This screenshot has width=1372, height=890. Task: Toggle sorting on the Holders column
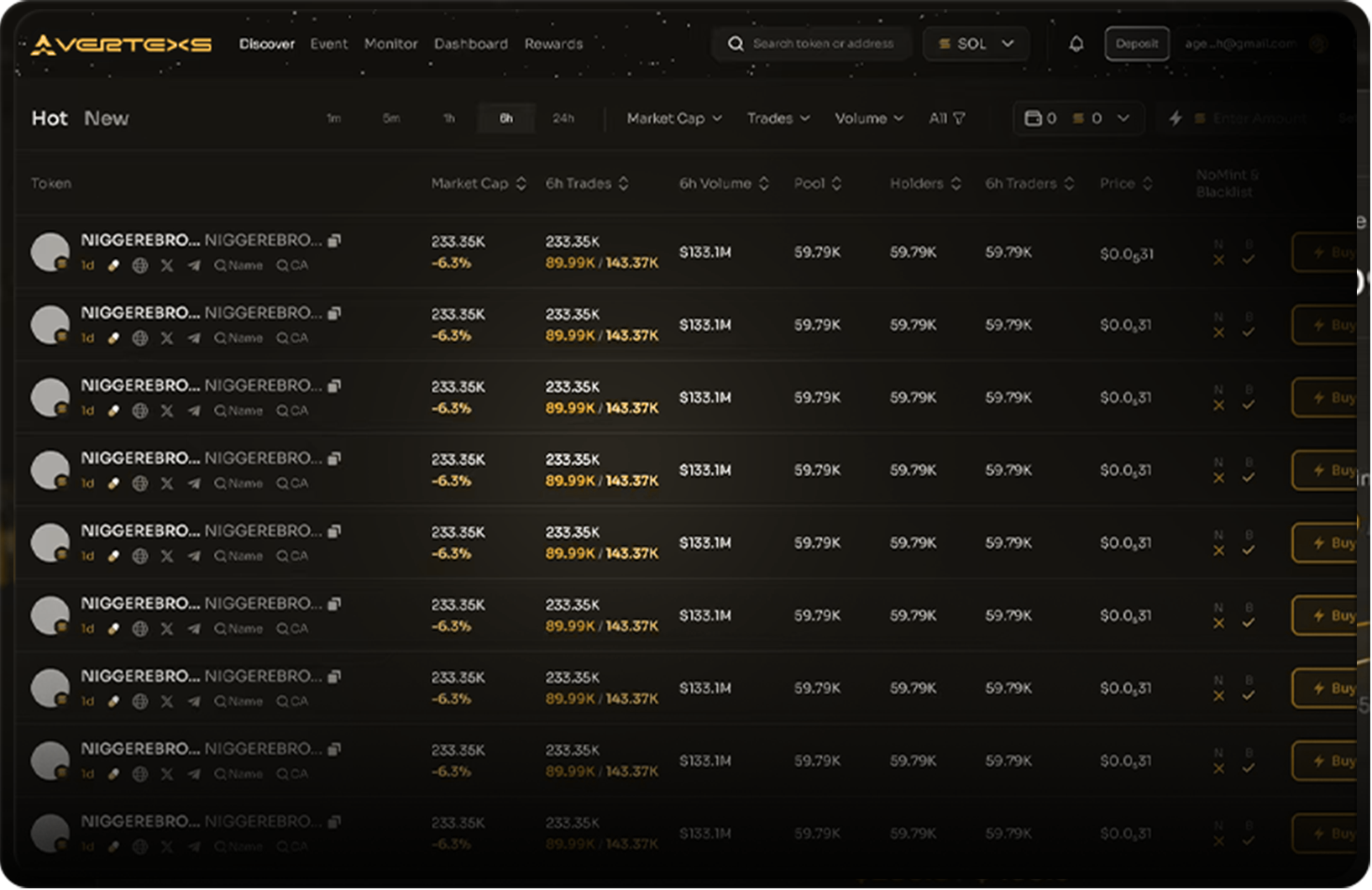[x=924, y=183]
